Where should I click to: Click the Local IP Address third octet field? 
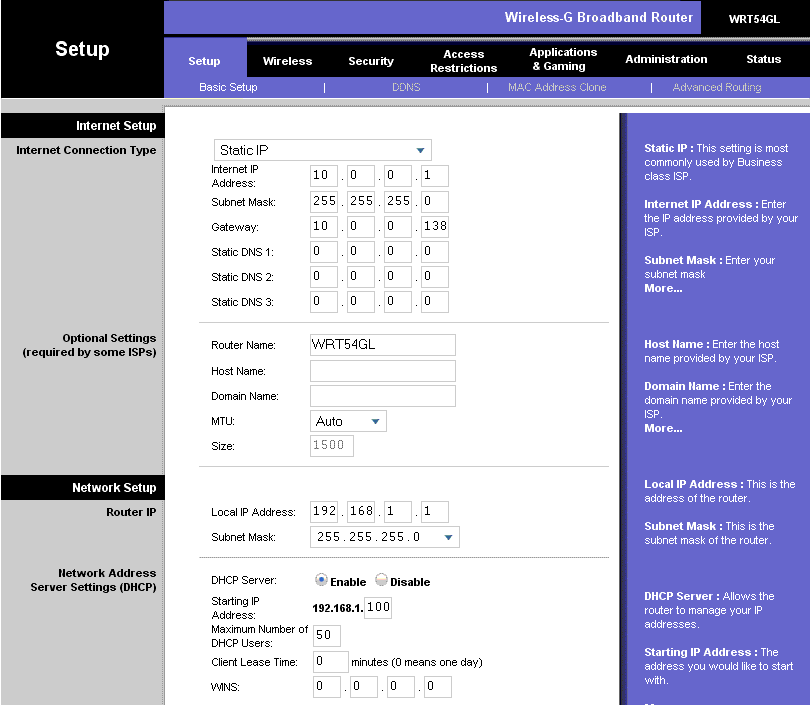[x=398, y=511]
